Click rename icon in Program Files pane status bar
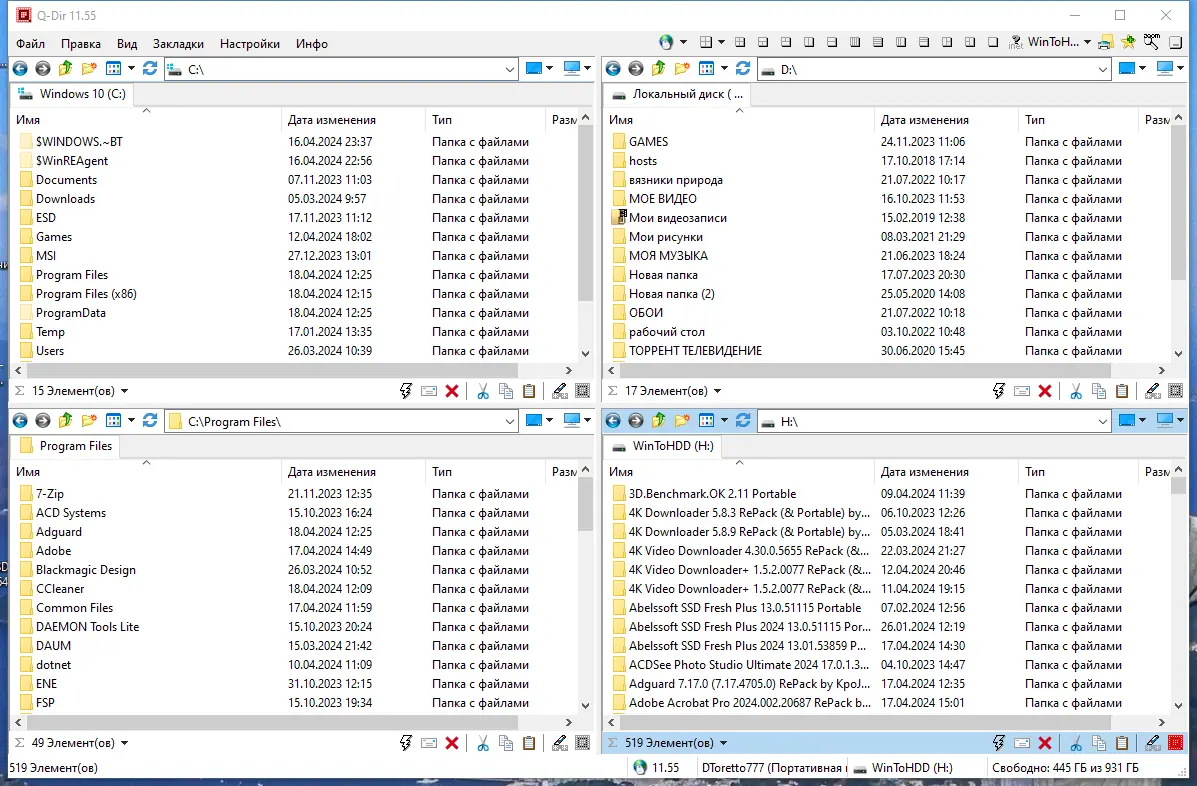 click(x=429, y=743)
